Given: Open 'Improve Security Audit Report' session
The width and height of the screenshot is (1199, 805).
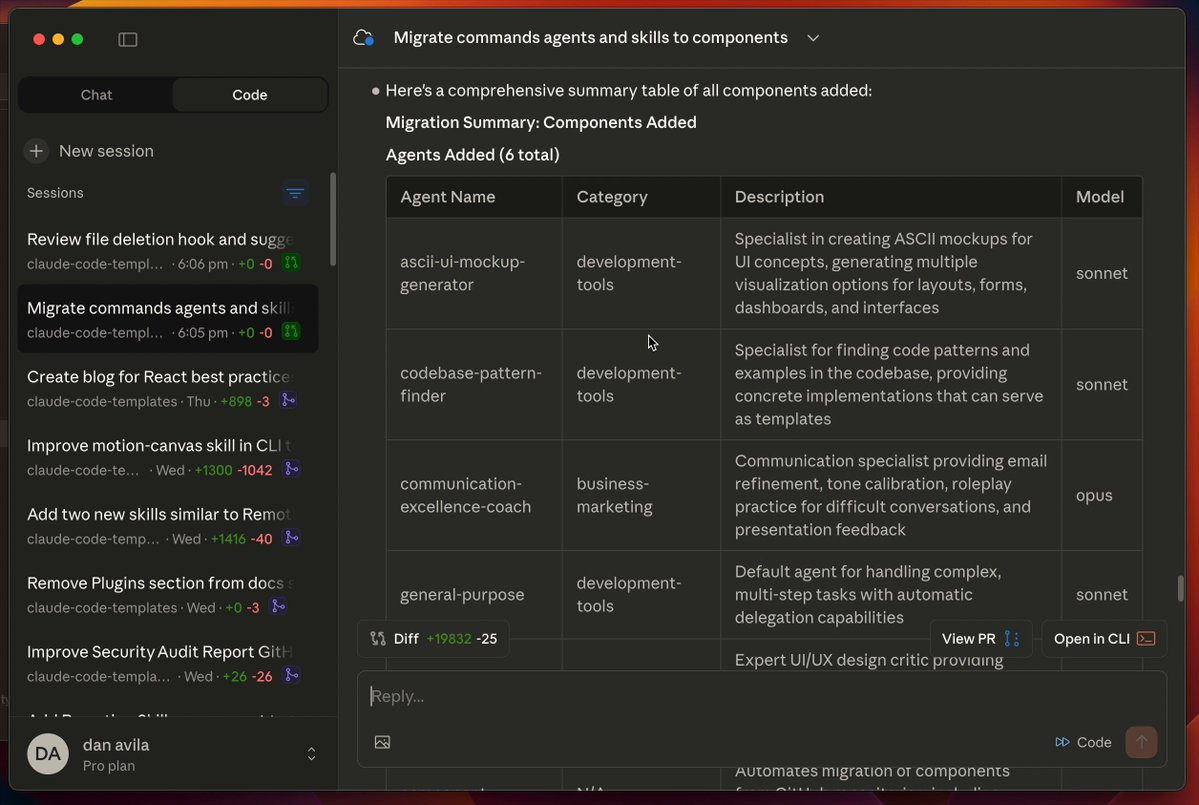Looking at the screenshot, I should point(167,663).
